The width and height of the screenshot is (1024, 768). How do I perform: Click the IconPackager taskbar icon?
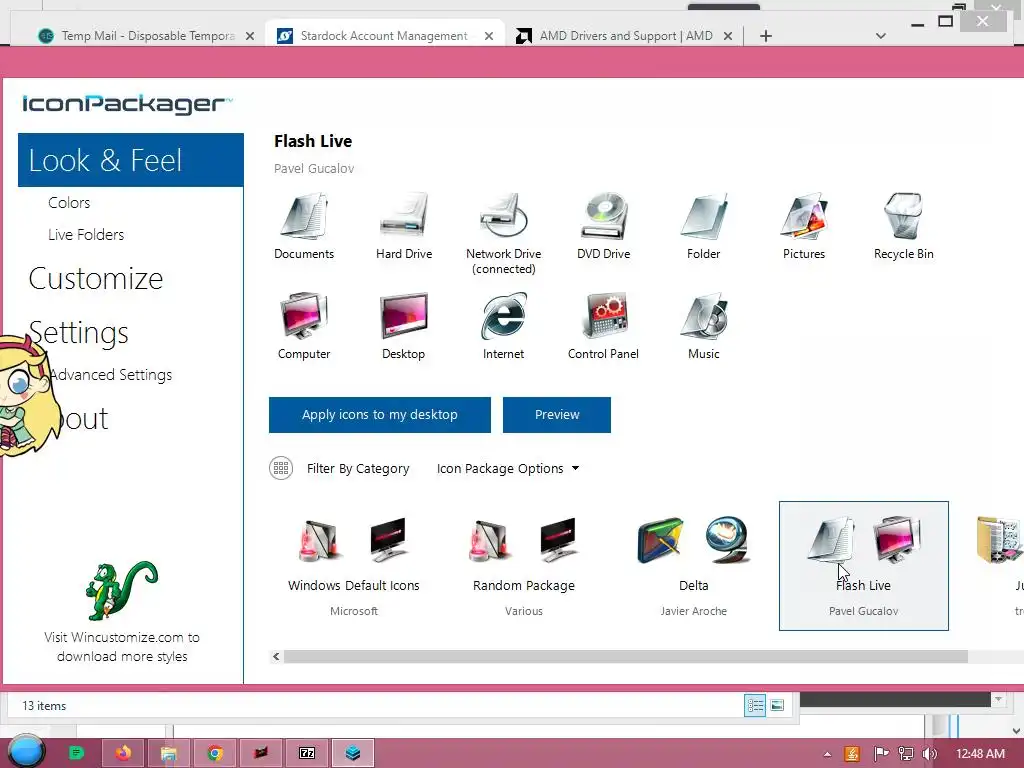[353, 753]
